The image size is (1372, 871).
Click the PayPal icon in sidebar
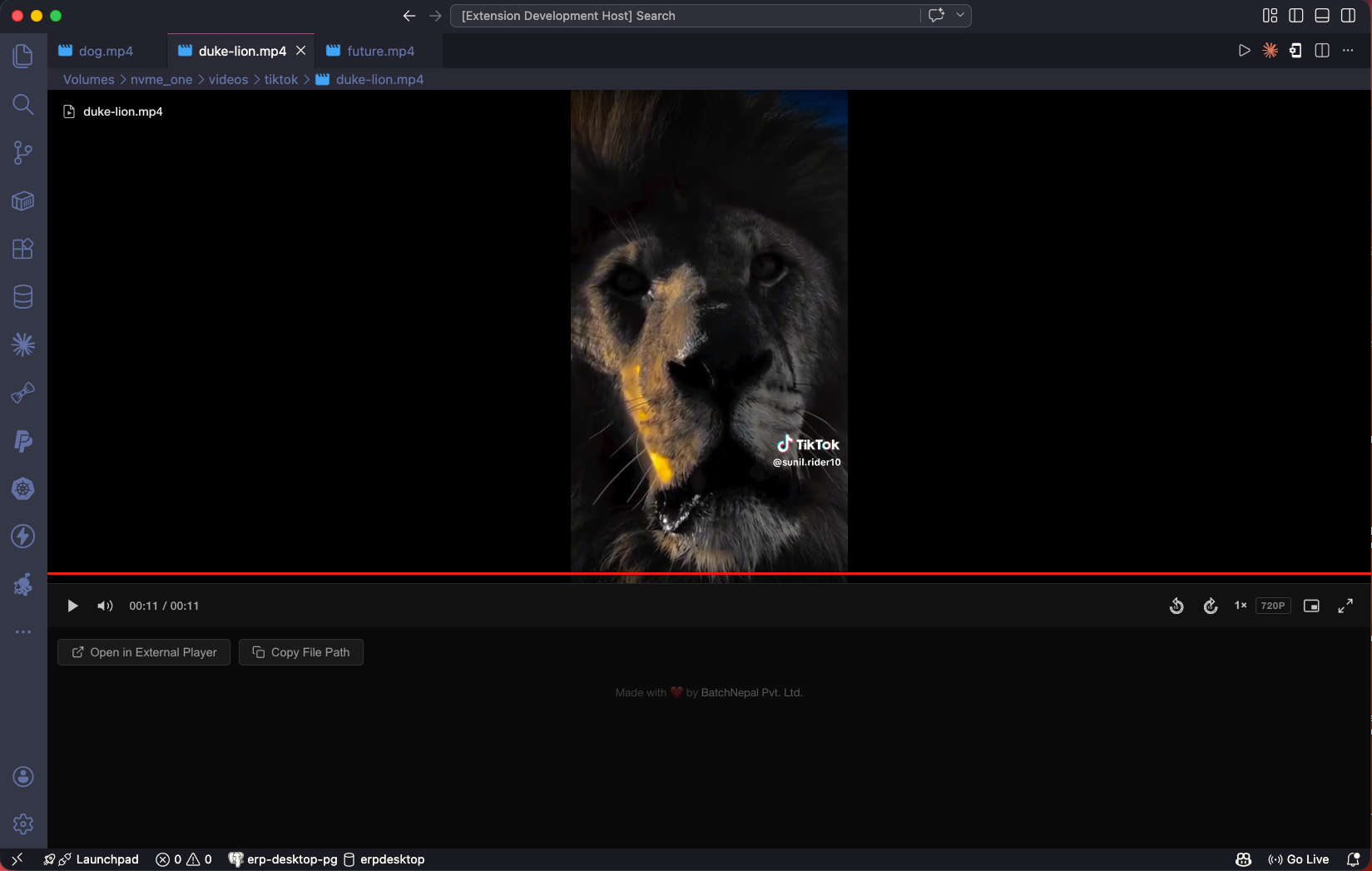[22, 442]
